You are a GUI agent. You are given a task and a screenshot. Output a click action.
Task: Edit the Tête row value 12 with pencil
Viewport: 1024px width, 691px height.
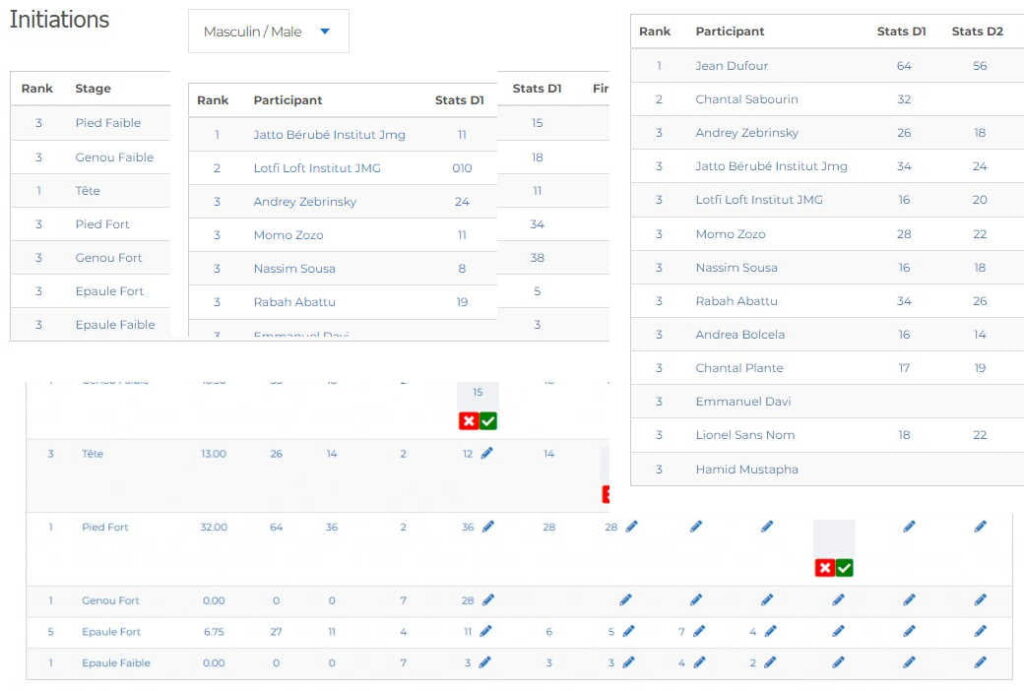(487, 453)
